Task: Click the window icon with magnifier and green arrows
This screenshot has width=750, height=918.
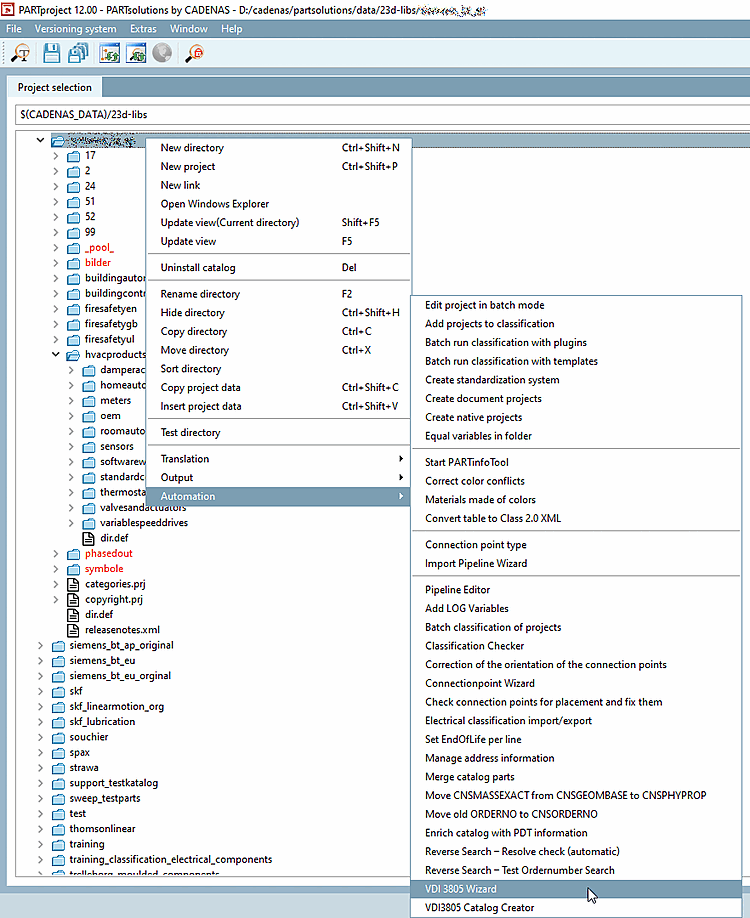Action: point(136,53)
